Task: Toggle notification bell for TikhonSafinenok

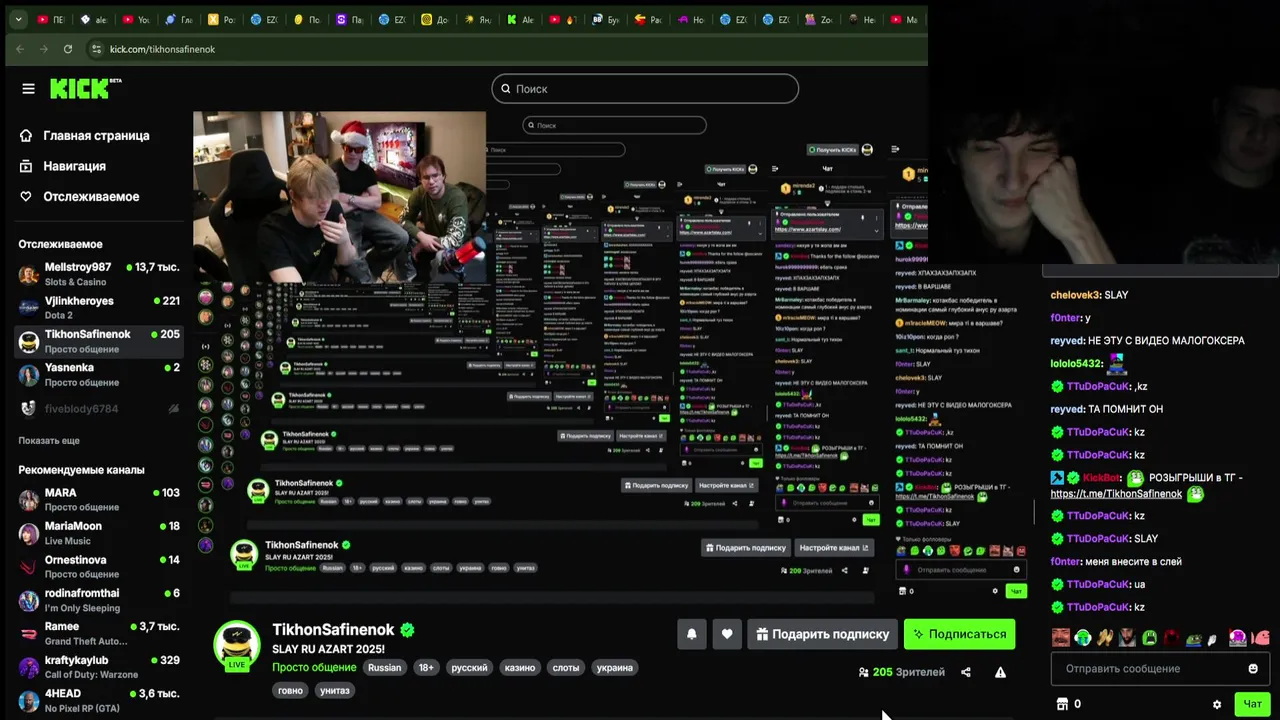Action: pyautogui.click(x=691, y=634)
